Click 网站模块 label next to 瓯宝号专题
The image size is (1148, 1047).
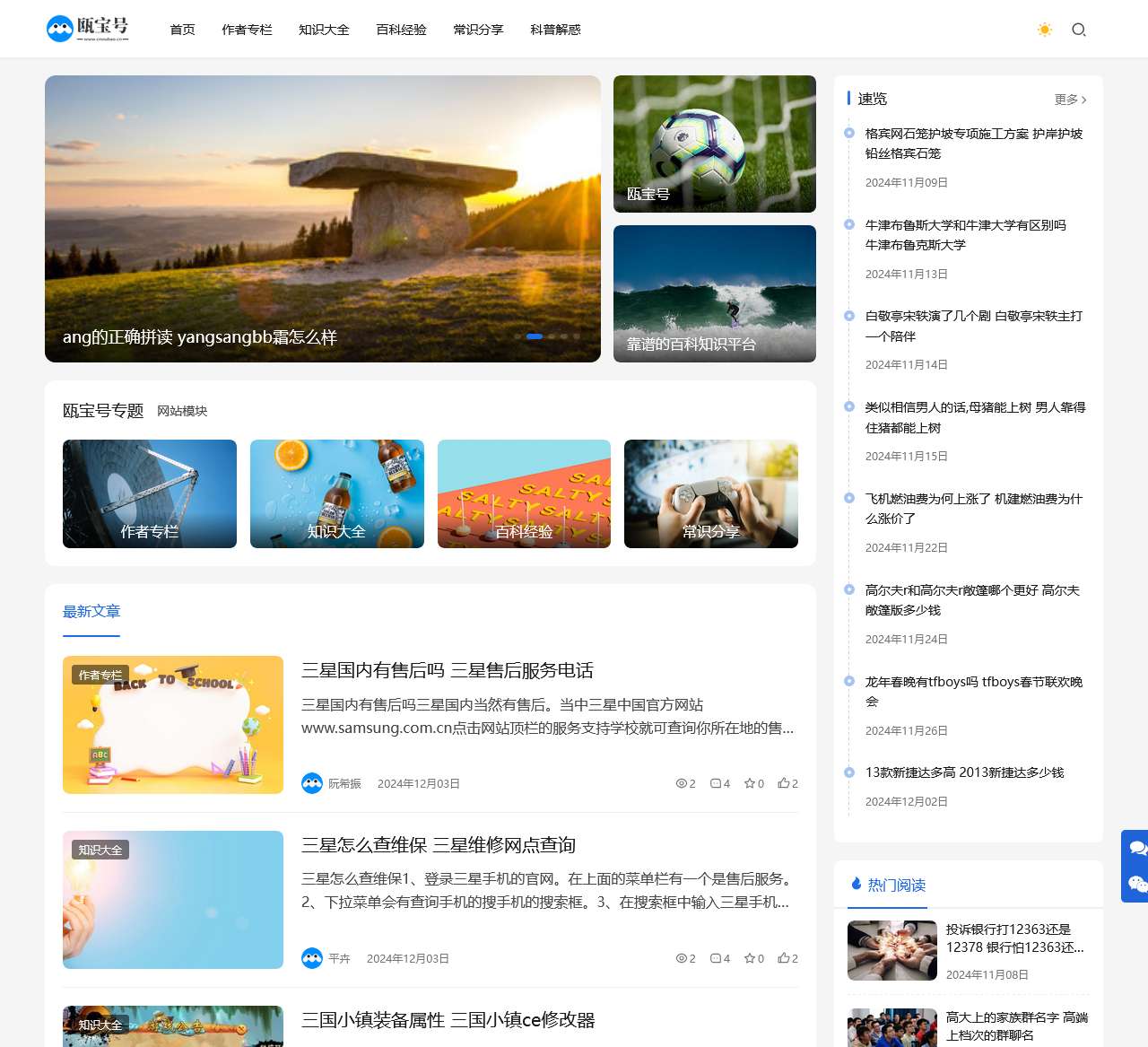pos(182,411)
